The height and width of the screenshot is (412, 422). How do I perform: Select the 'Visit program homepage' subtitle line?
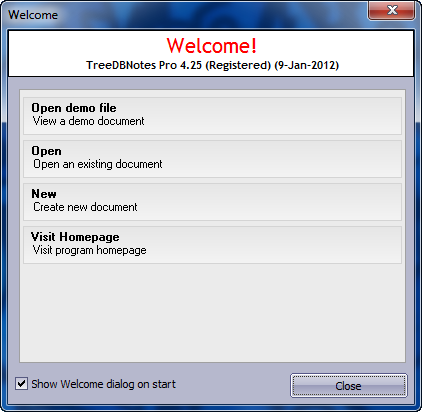(x=89, y=250)
